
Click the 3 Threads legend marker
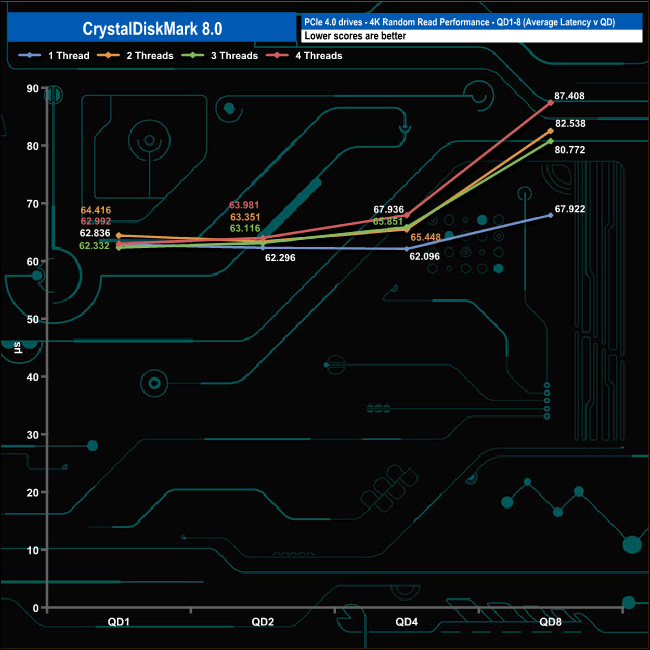(x=192, y=55)
